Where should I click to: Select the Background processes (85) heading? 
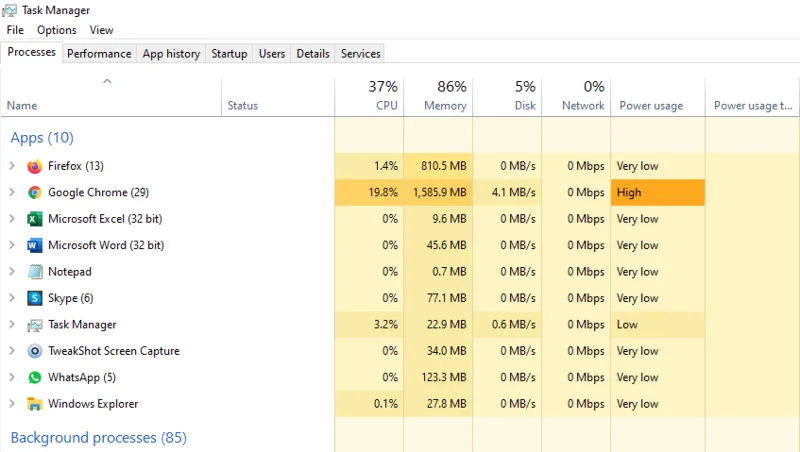[x=98, y=438]
